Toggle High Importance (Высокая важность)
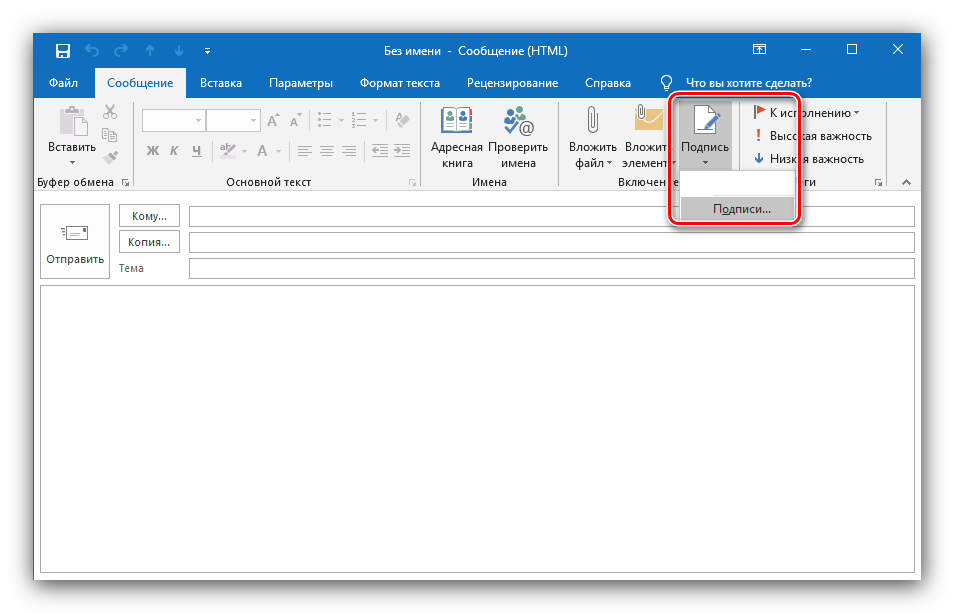Screen dimensions: 954x613 click(812, 136)
